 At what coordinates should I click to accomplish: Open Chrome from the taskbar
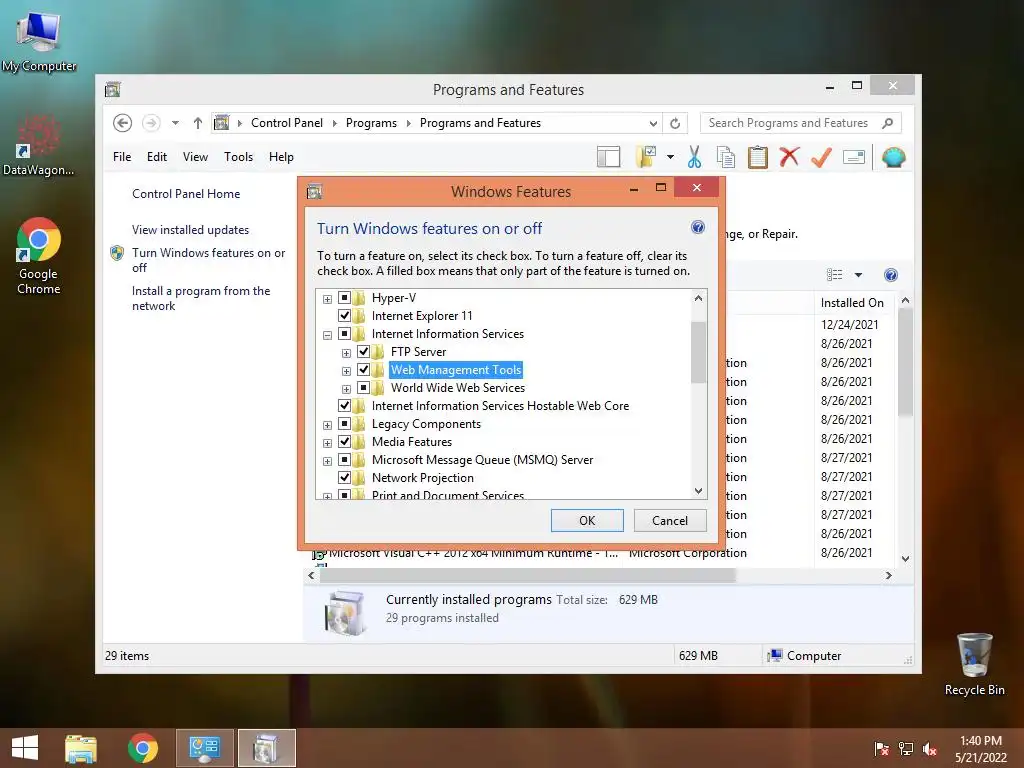[142, 748]
